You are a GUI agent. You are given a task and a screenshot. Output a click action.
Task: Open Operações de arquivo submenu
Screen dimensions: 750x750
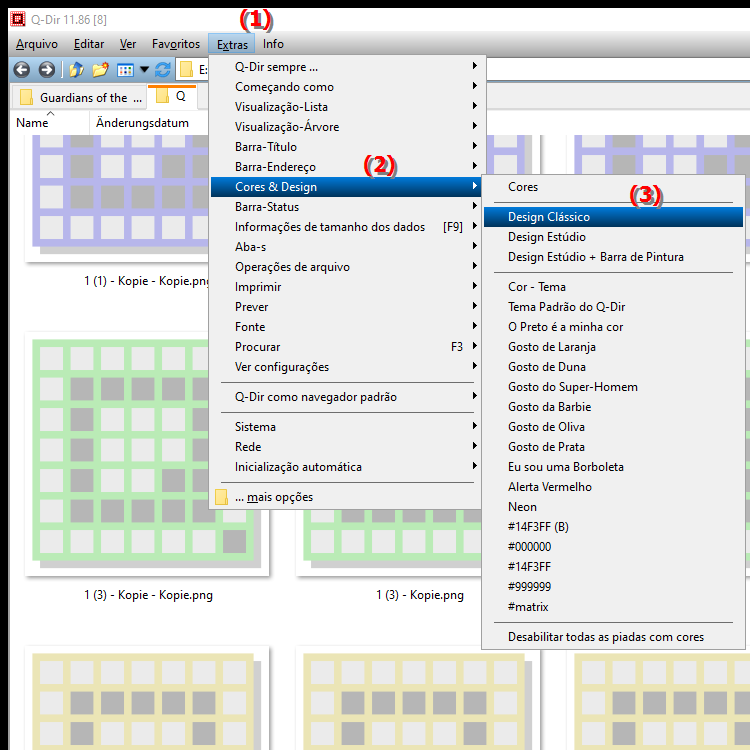(x=346, y=267)
